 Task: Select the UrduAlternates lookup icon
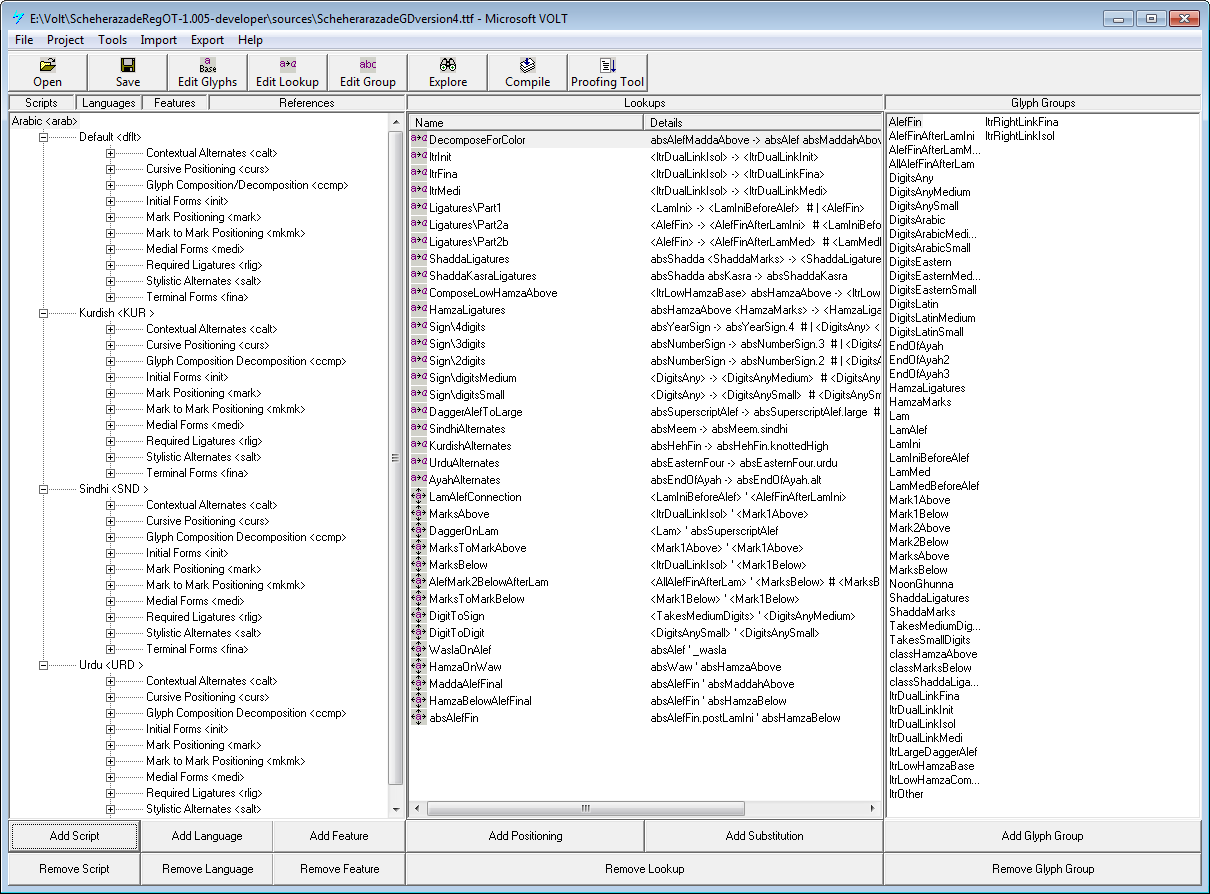(418, 462)
